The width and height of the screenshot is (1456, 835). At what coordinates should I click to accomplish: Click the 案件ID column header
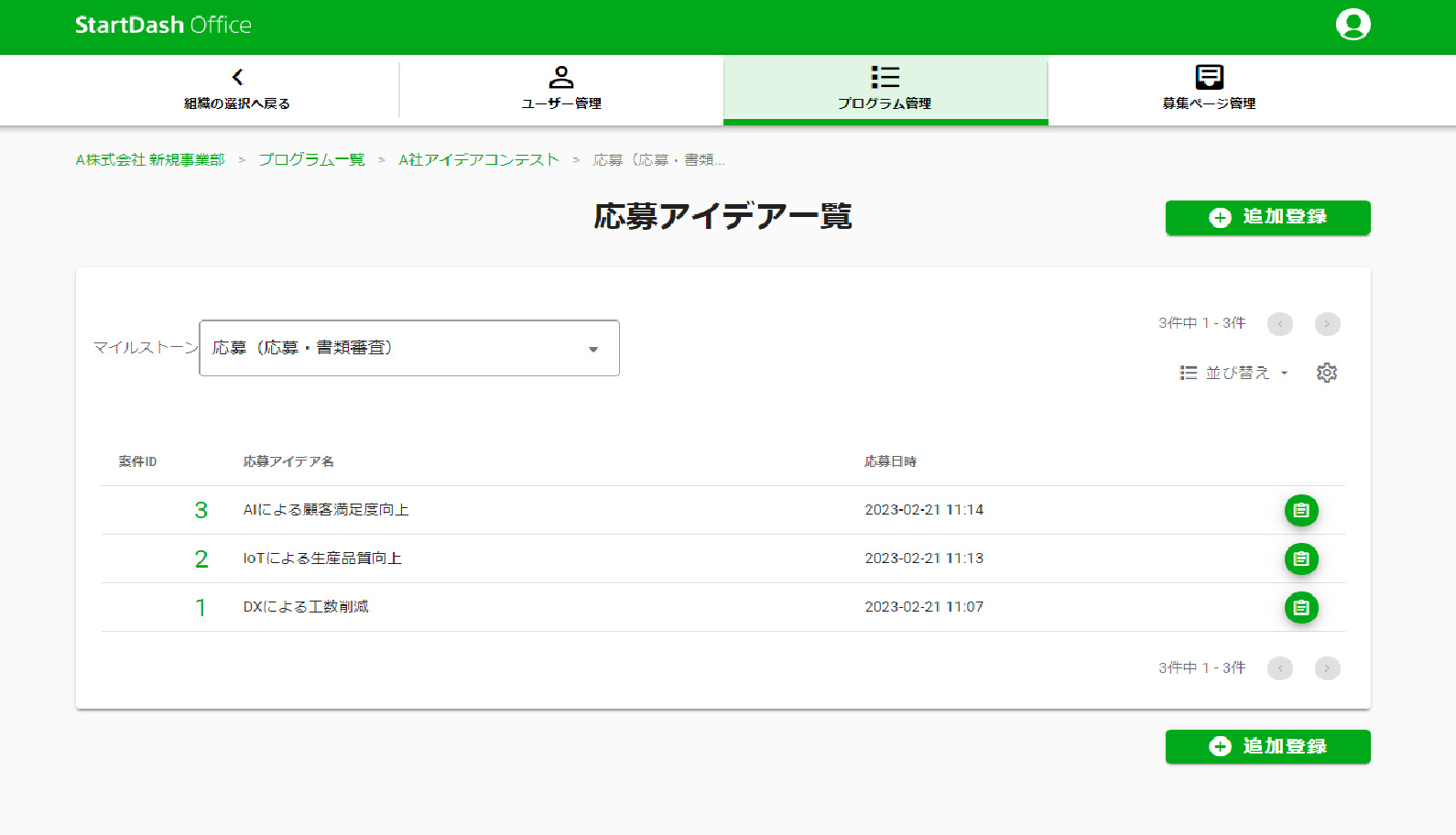[x=137, y=461]
